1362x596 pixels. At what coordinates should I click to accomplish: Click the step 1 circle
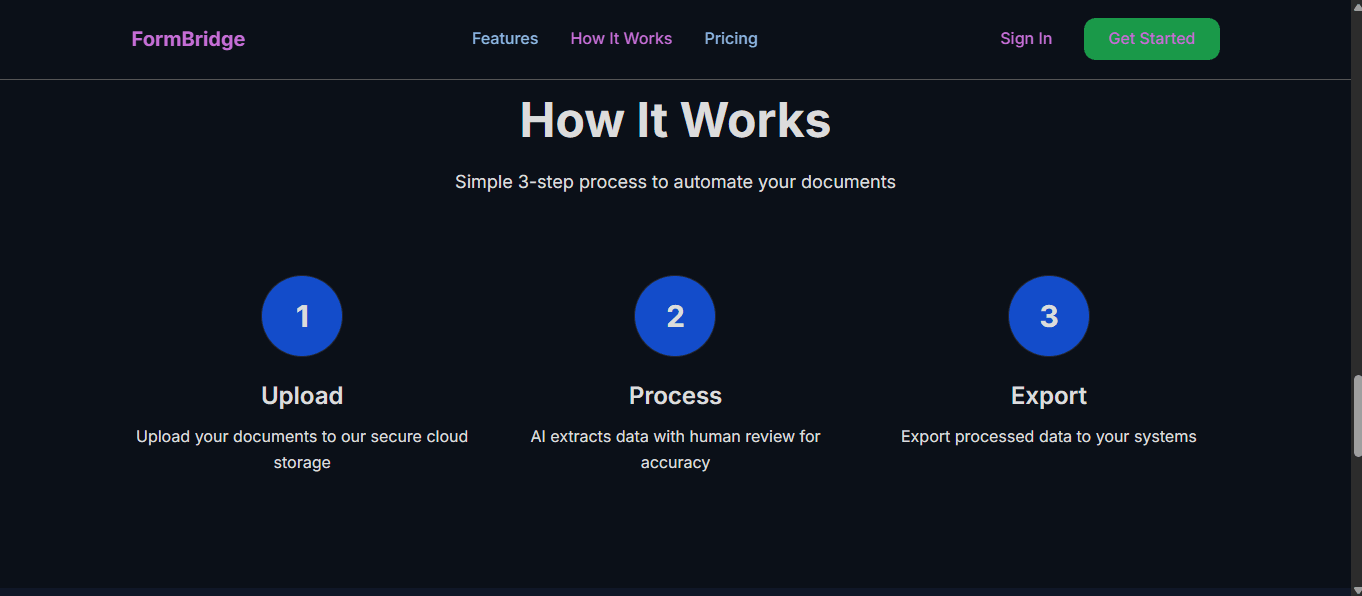point(302,316)
